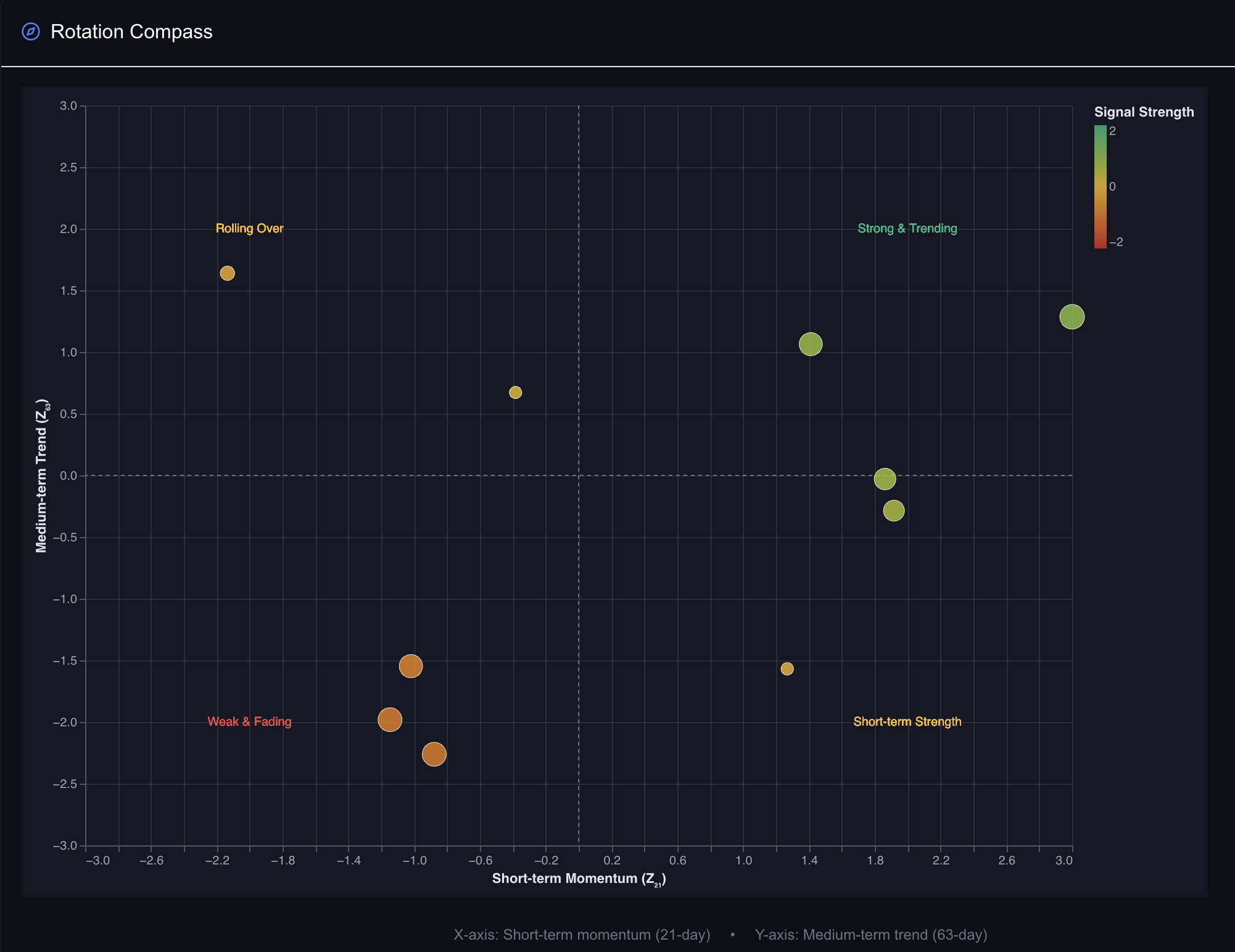This screenshot has height=952, width=1235.
Task: Click the Strong & Trending quadrant label
Action: coord(907,228)
